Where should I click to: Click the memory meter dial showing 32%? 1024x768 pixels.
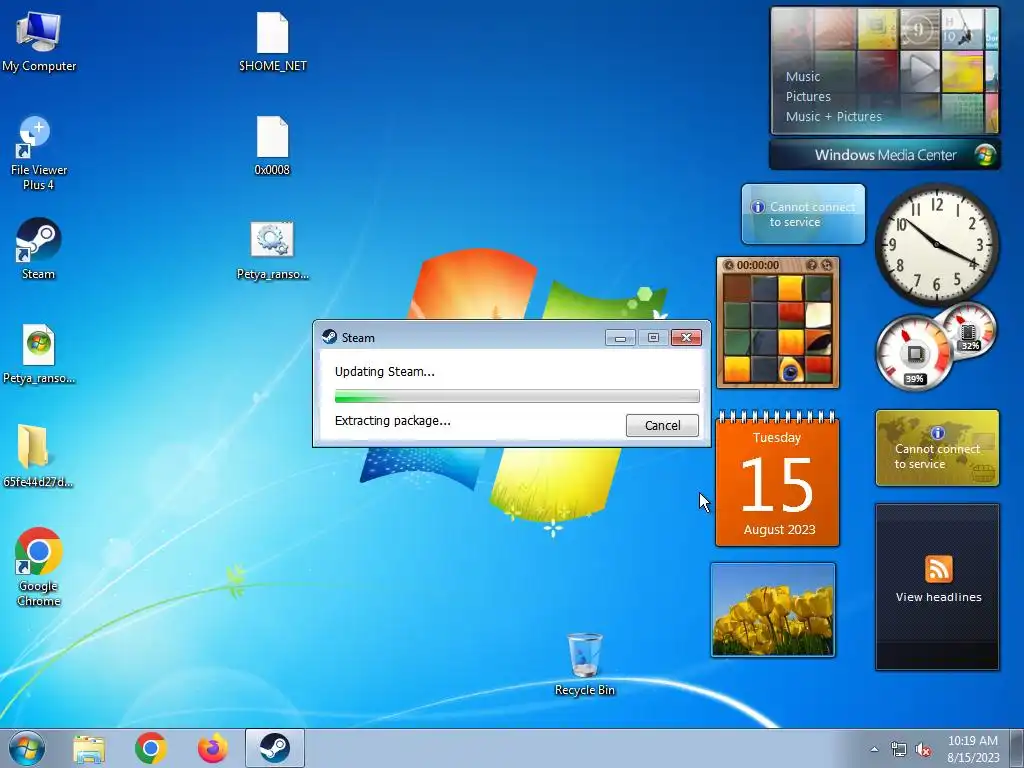(968, 330)
